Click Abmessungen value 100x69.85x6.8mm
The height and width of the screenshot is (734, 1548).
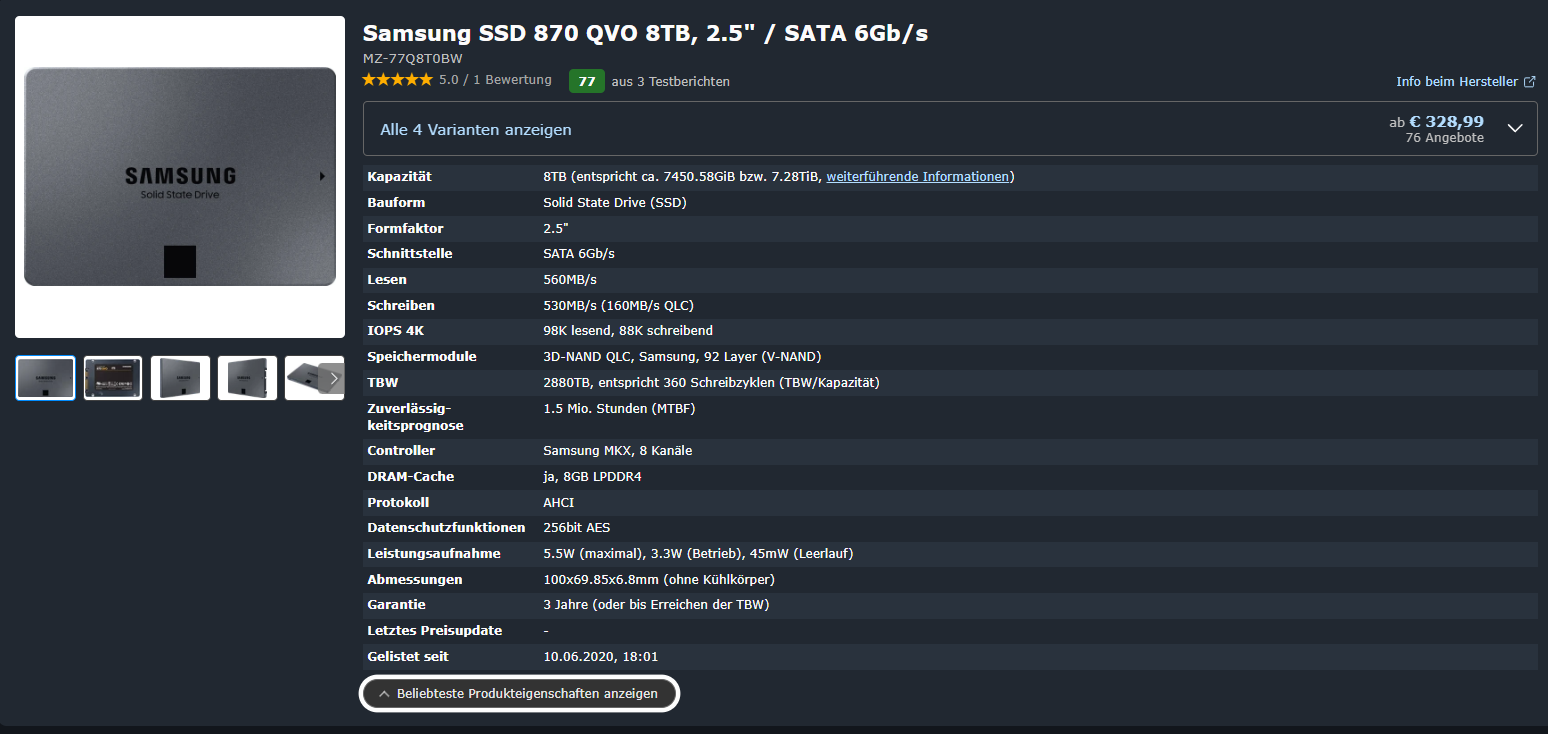(659, 580)
